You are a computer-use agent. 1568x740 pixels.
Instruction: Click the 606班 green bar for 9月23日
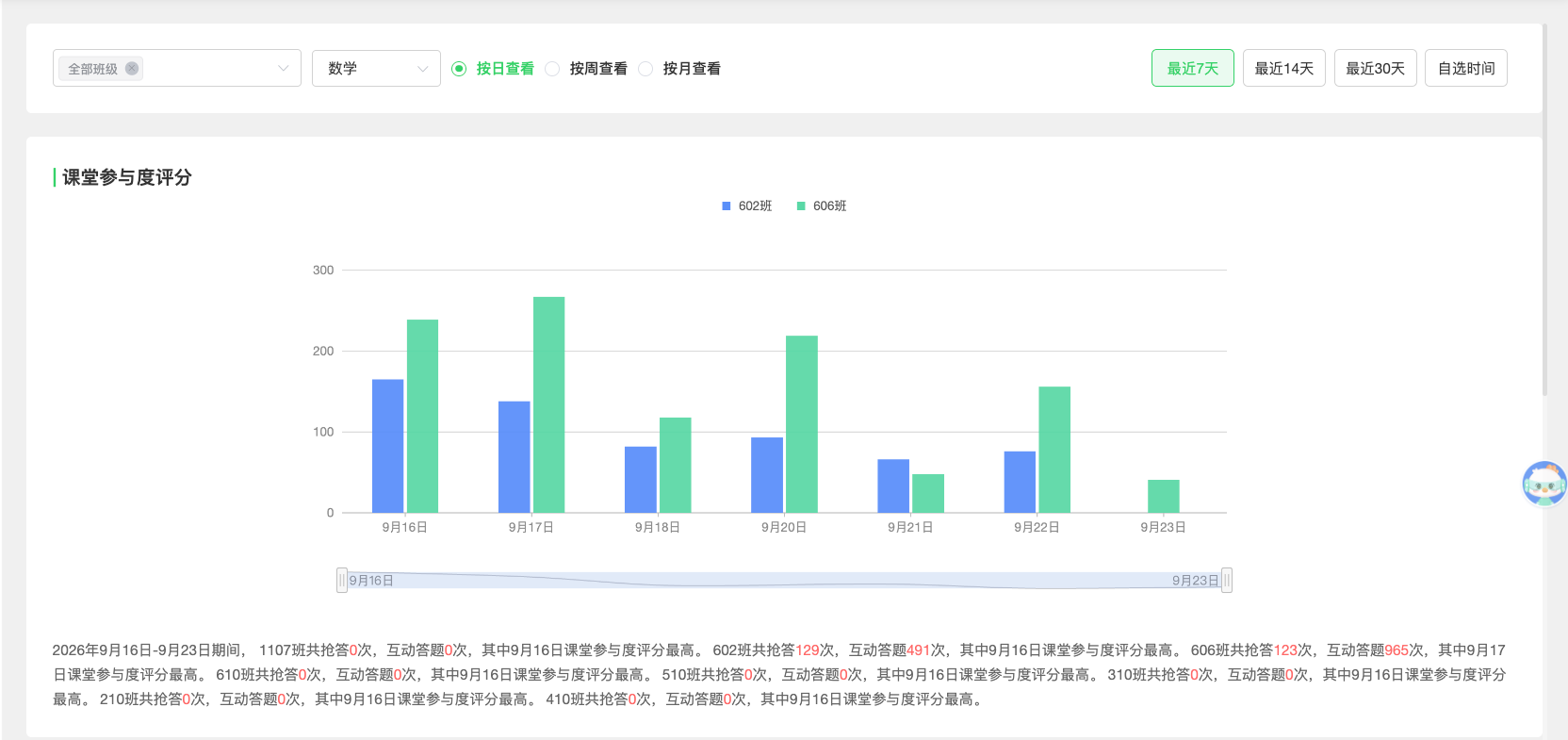click(1164, 496)
